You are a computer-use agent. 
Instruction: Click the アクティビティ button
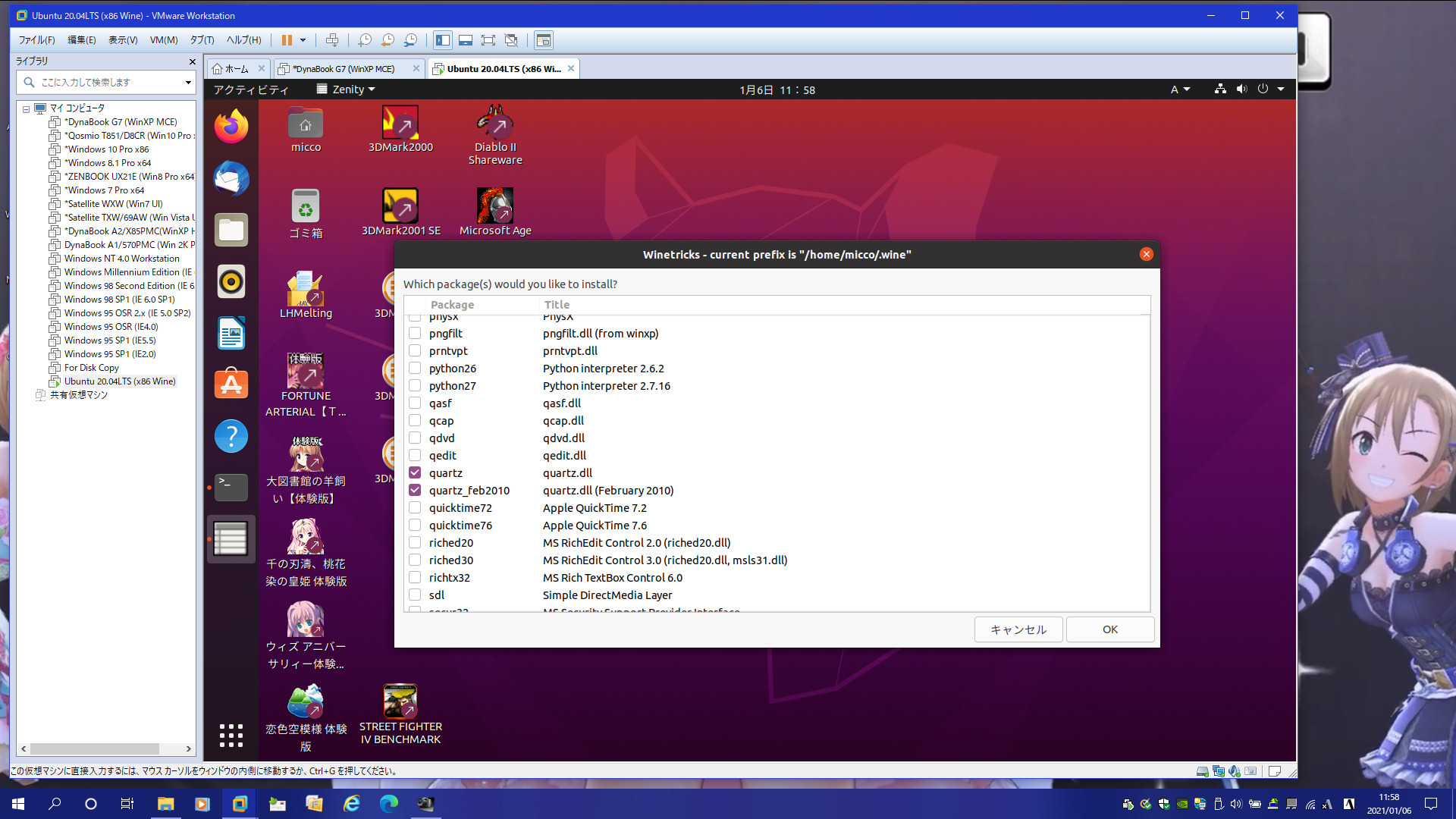tap(251, 89)
